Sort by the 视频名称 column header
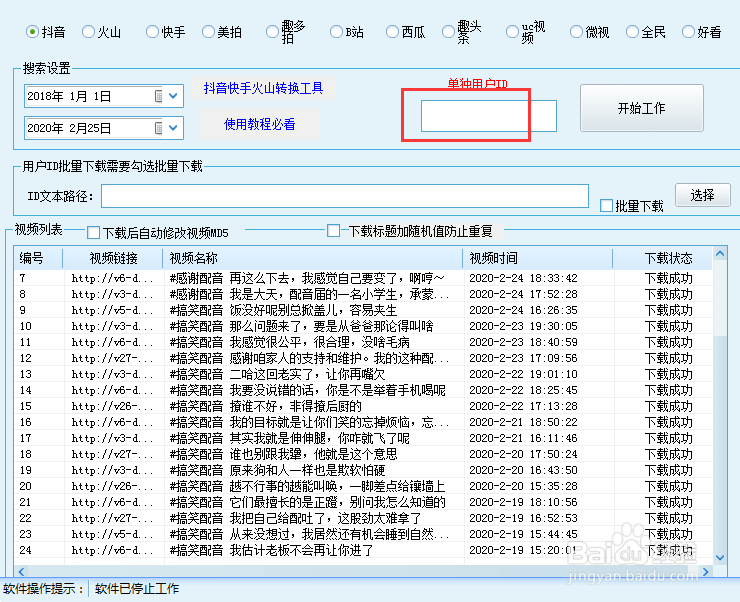The width and height of the screenshot is (740, 602). tap(312, 258)
